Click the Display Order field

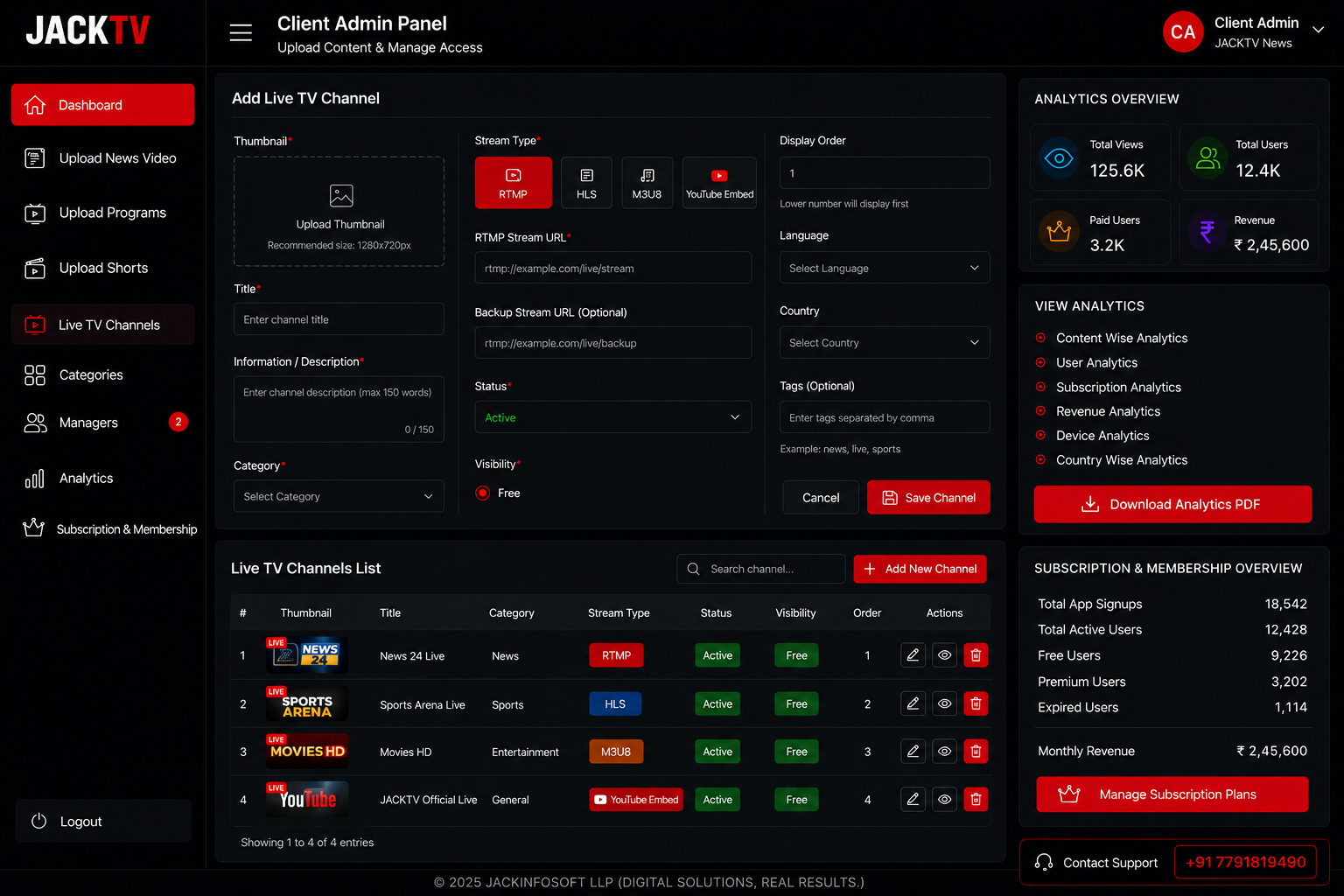pos(885,173)
